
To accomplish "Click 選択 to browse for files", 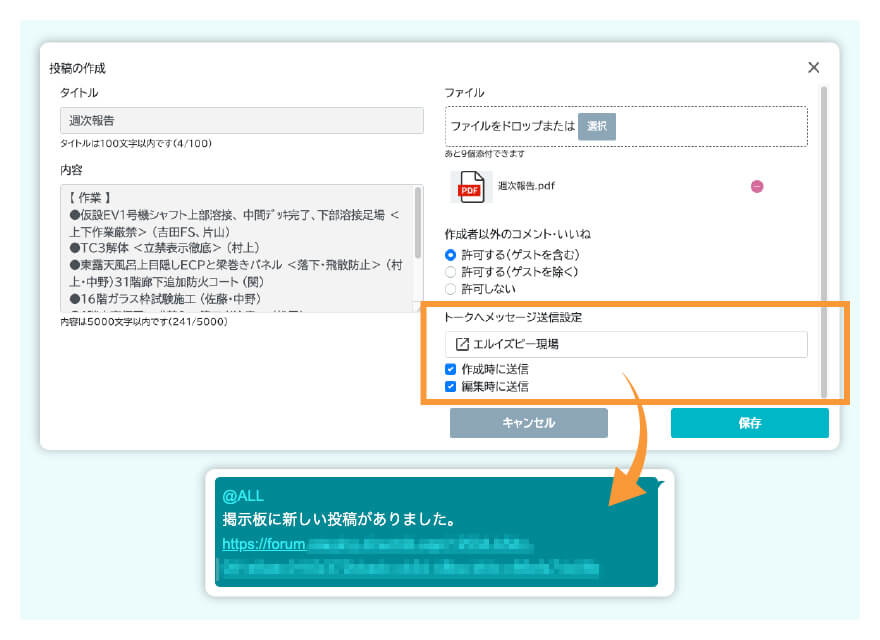I will (597, 126).
